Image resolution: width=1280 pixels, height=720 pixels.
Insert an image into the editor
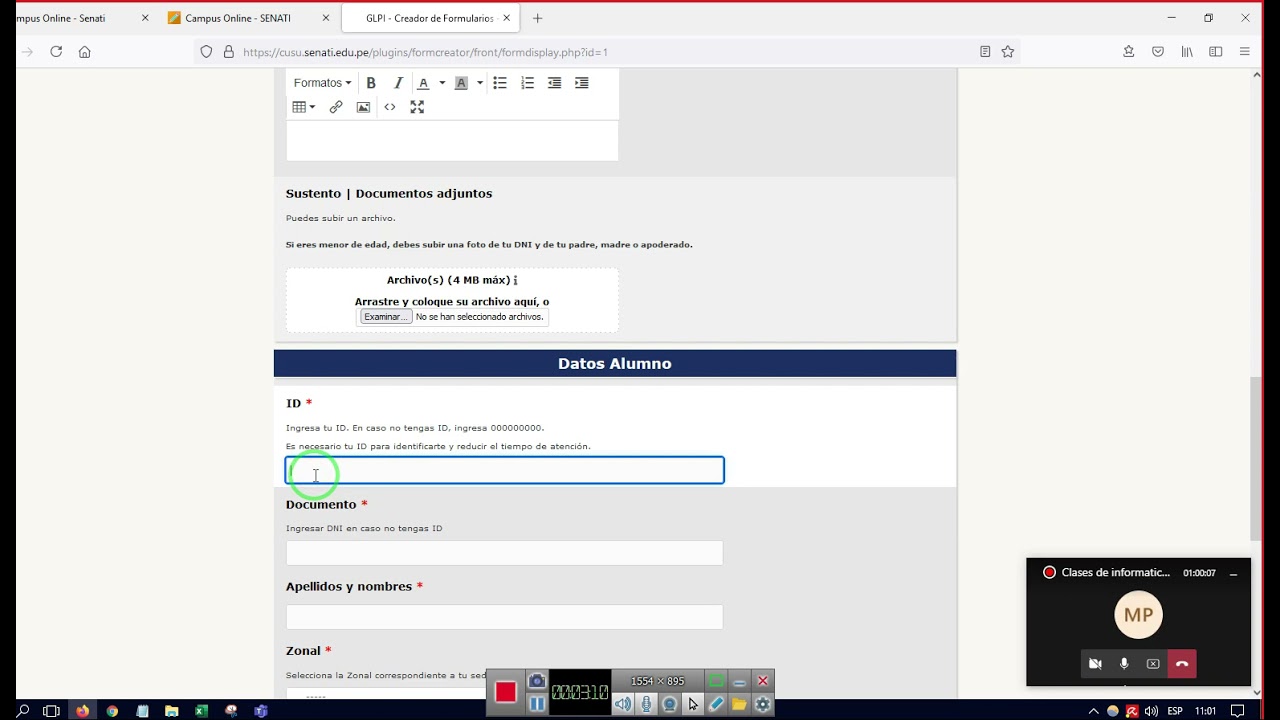(363, 107)
